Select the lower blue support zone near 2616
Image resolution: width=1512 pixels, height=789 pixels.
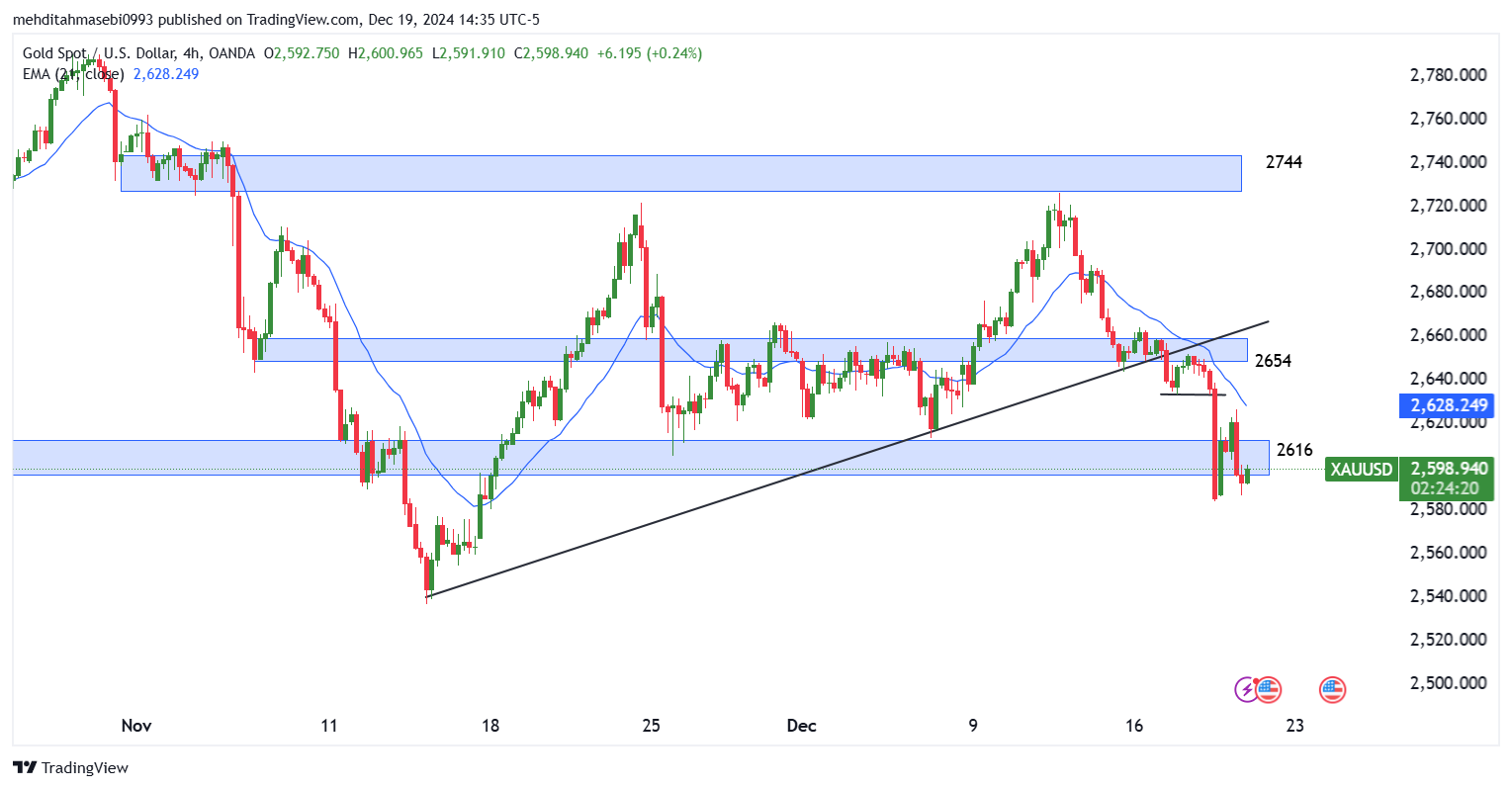(641, 458)
